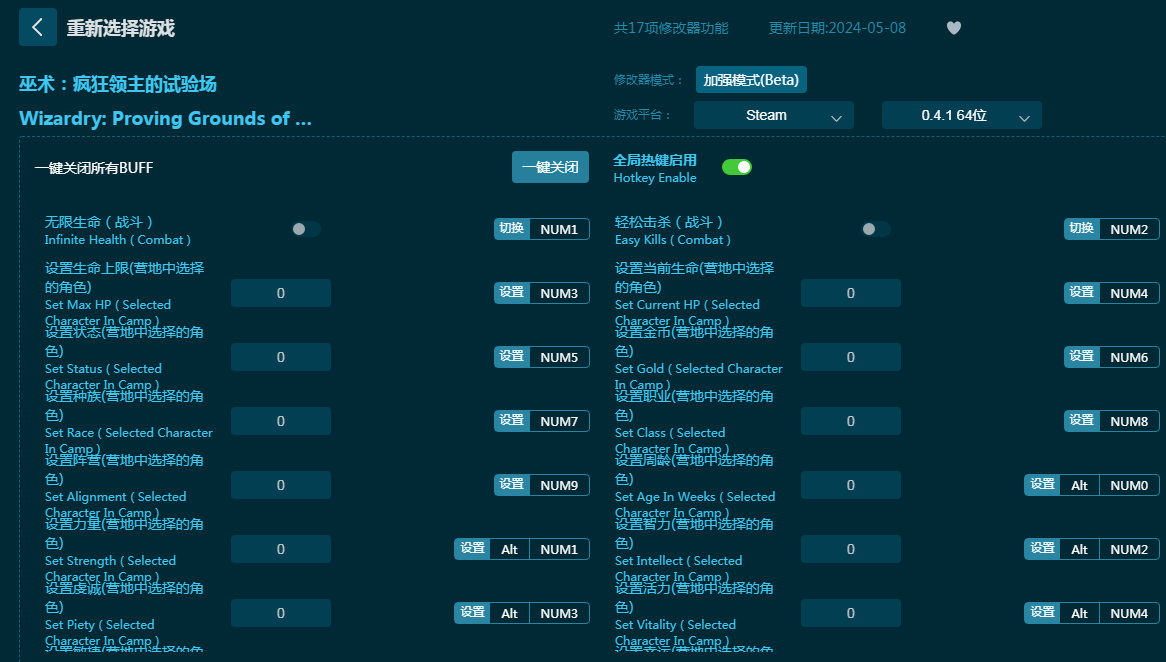Click 切换 button for NUM1 hotkey

pyautogui.click(x=512, y=229)
